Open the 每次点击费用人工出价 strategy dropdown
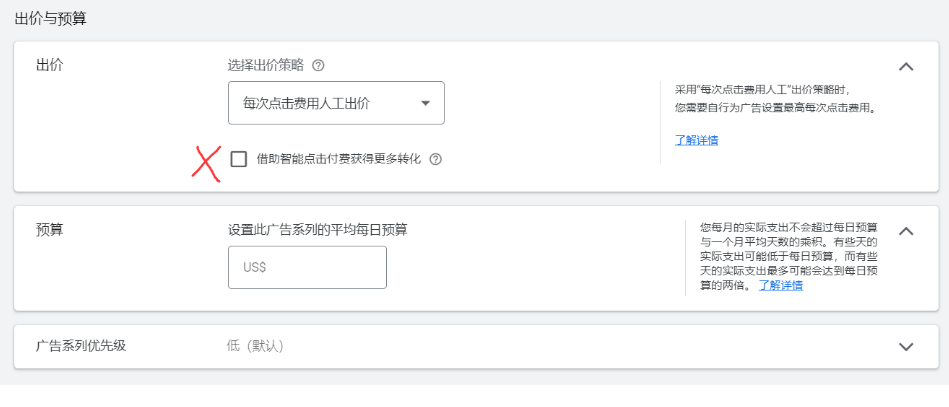This screenshot has width=949, height=407. 336,103
